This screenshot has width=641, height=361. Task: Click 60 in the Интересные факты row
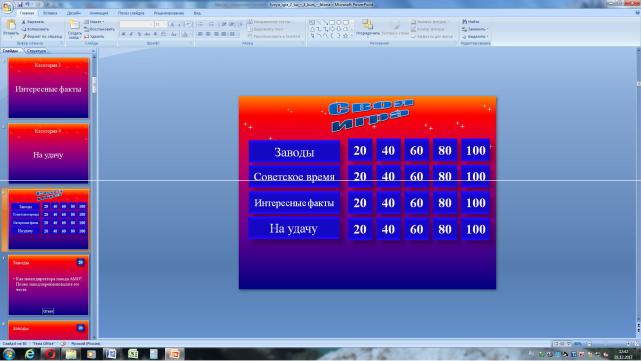coord(417,203)
